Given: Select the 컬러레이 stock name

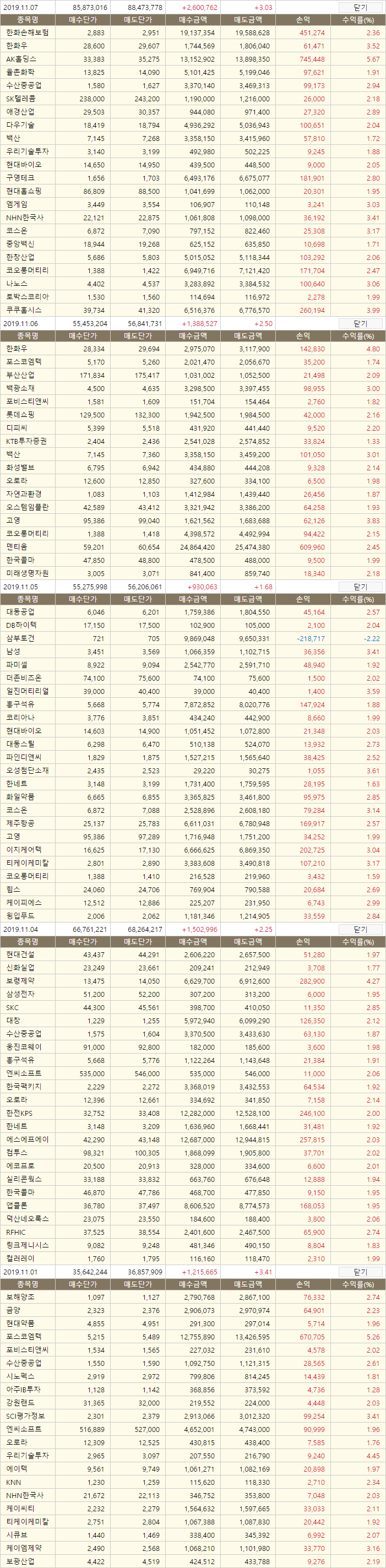Looking at the screenshot, I should coord(20,1258).
